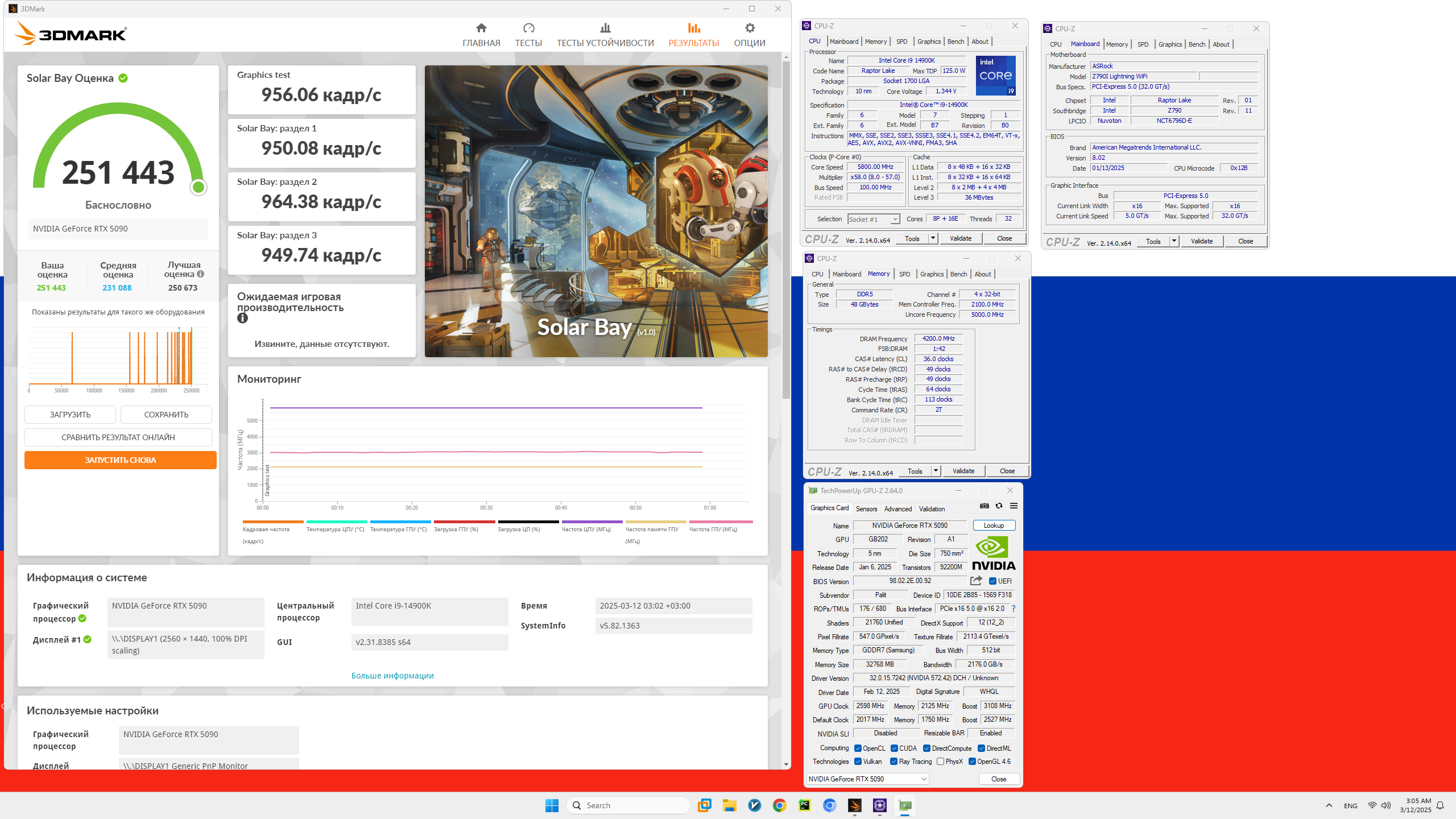The width and height of the screenshot is (1456, 819).
Task: Click Solar Bay preview image
Action: tap(596, 211)
